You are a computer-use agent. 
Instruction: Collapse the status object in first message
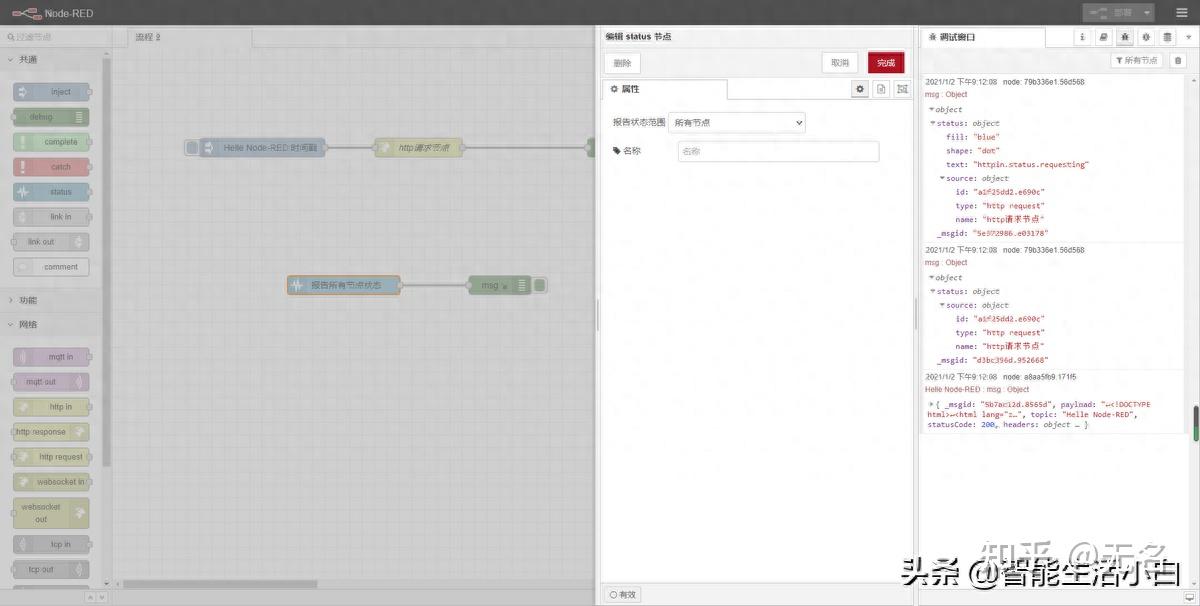pyautogui.click(x=933, y=123)
